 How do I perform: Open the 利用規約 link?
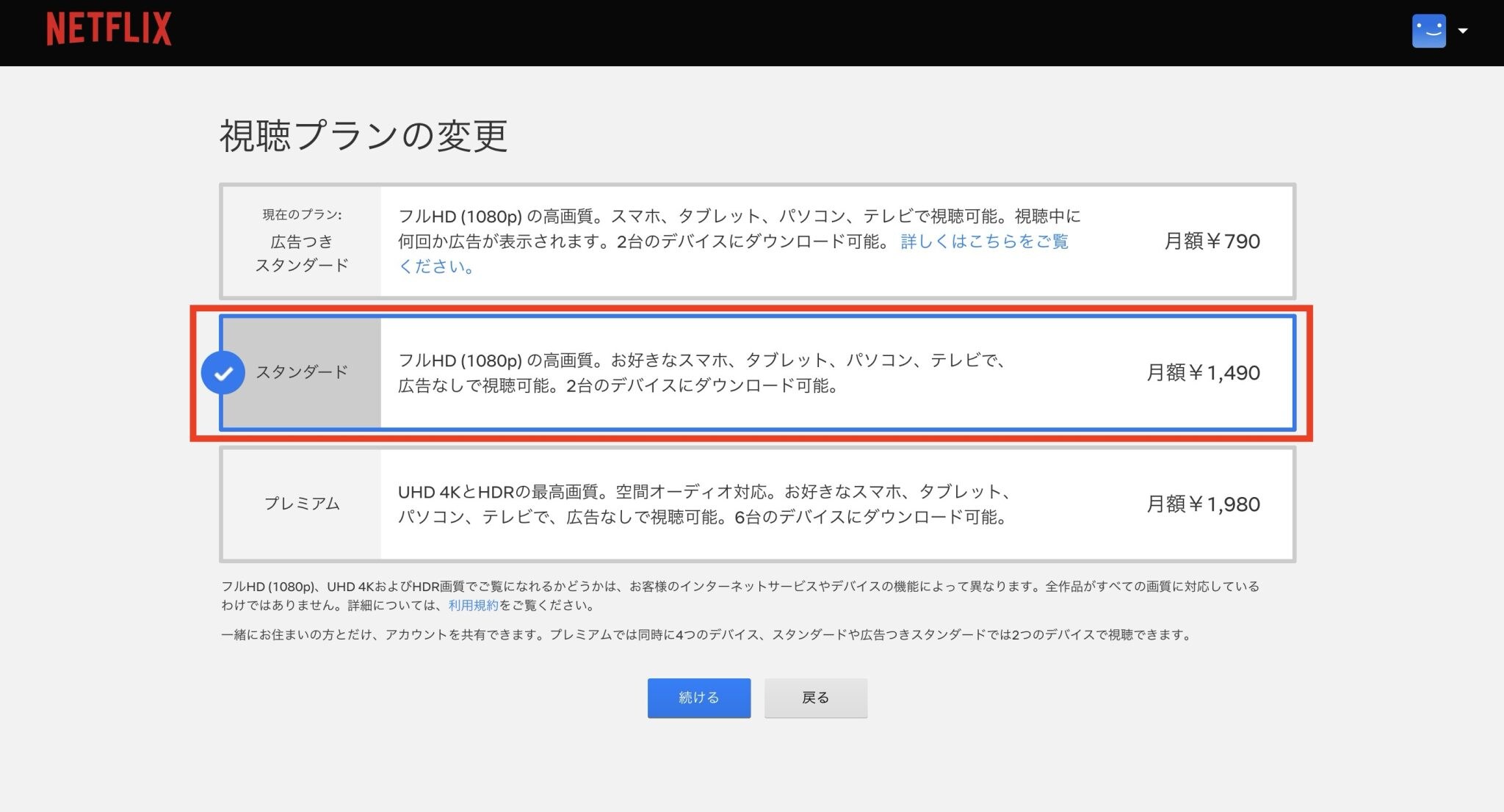click(473, 606)
